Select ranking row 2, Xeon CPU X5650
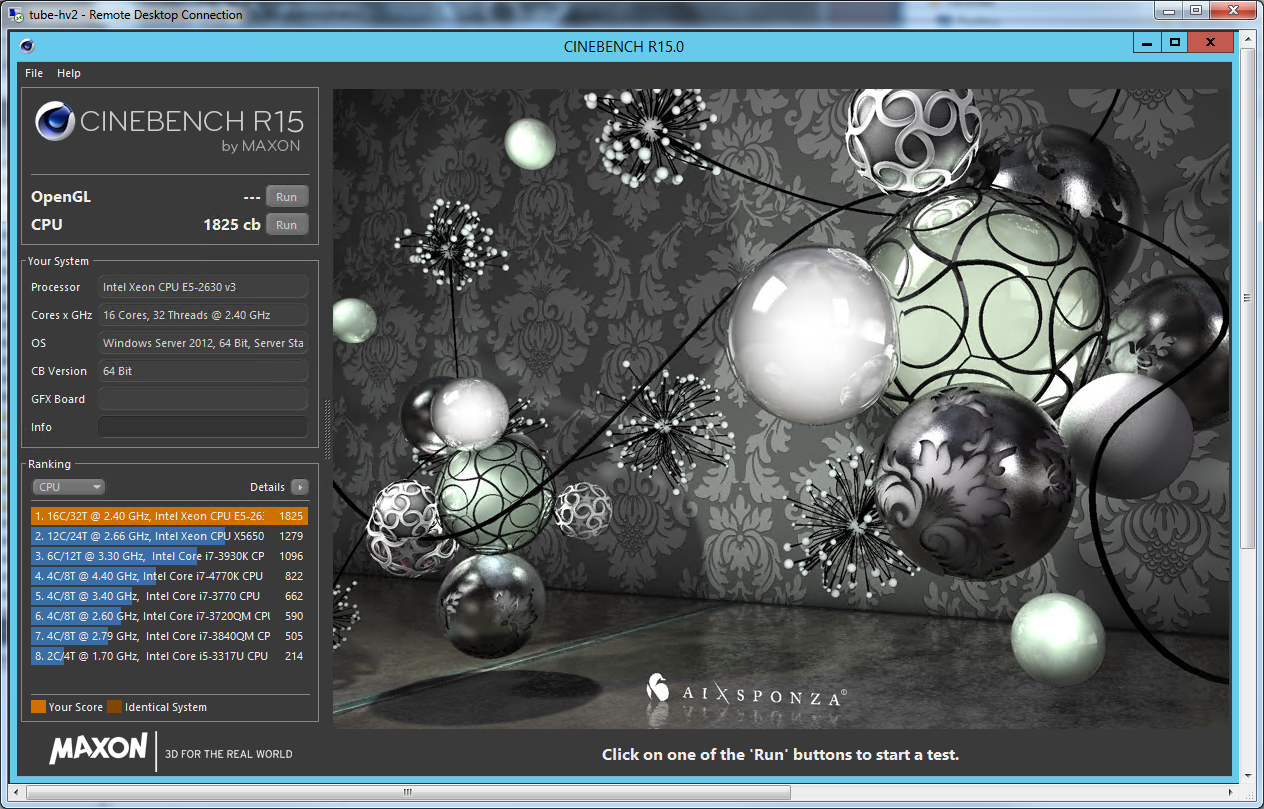This screenshot has height=809, width=1264. [169, 536]
